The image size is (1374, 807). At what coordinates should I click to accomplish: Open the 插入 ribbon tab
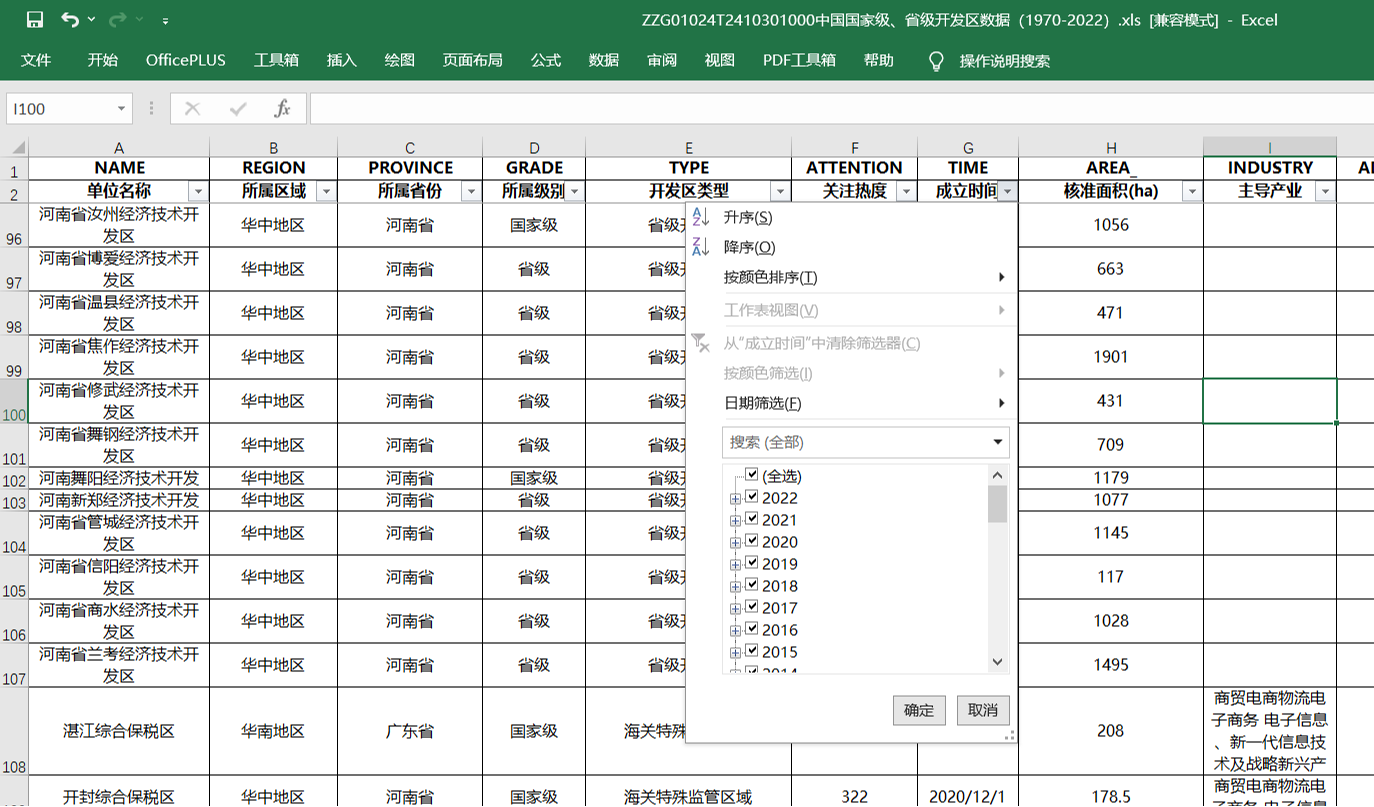342,60
